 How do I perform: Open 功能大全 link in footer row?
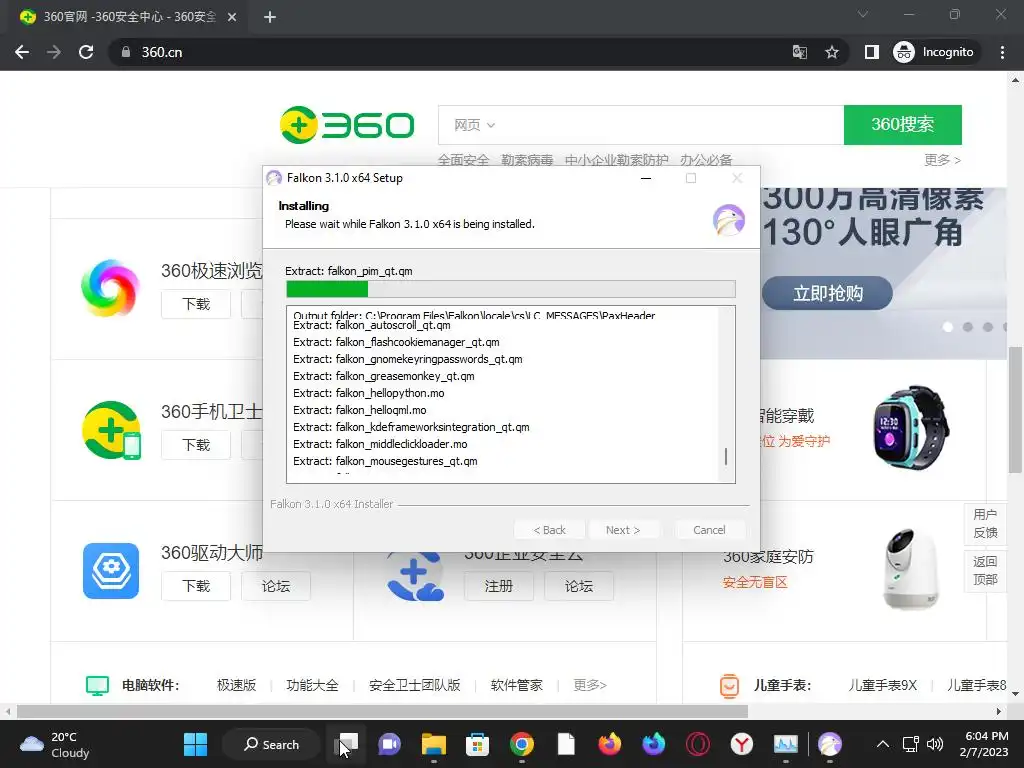312,685
